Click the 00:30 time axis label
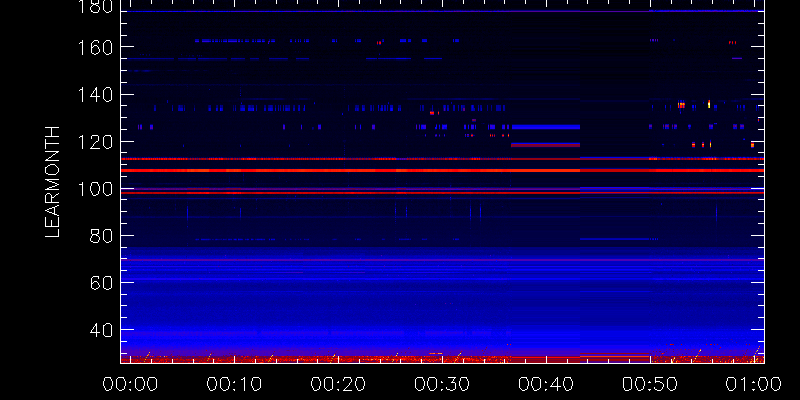Screen dimensions: 800x400 pos(442,384)
